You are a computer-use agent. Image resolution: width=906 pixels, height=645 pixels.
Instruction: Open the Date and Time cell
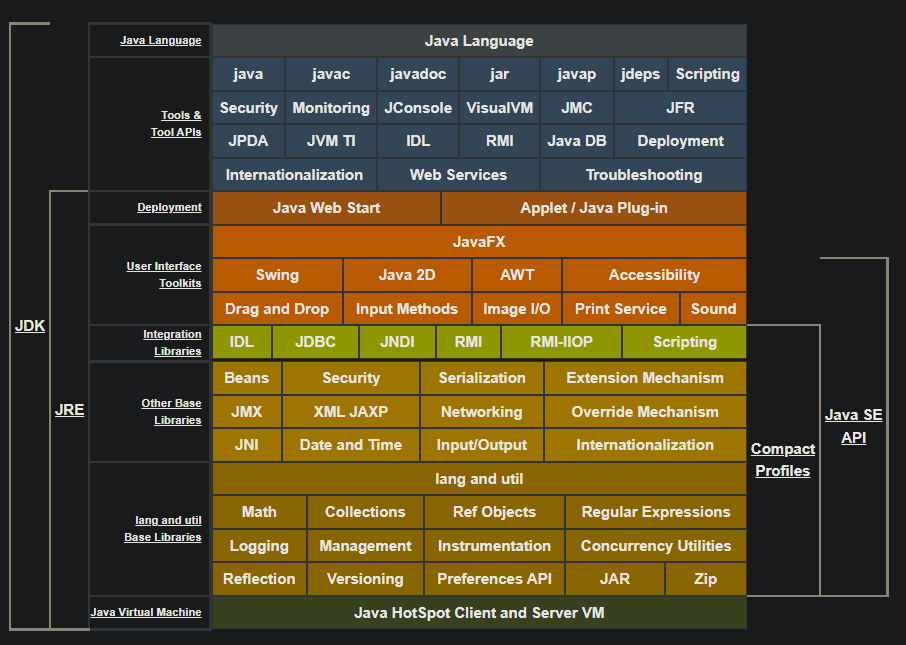click(351, 445)
